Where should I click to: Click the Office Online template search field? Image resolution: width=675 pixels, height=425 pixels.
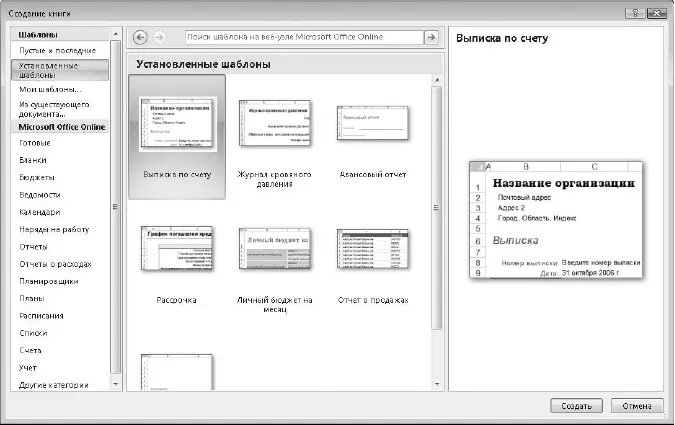coord(303,37)
